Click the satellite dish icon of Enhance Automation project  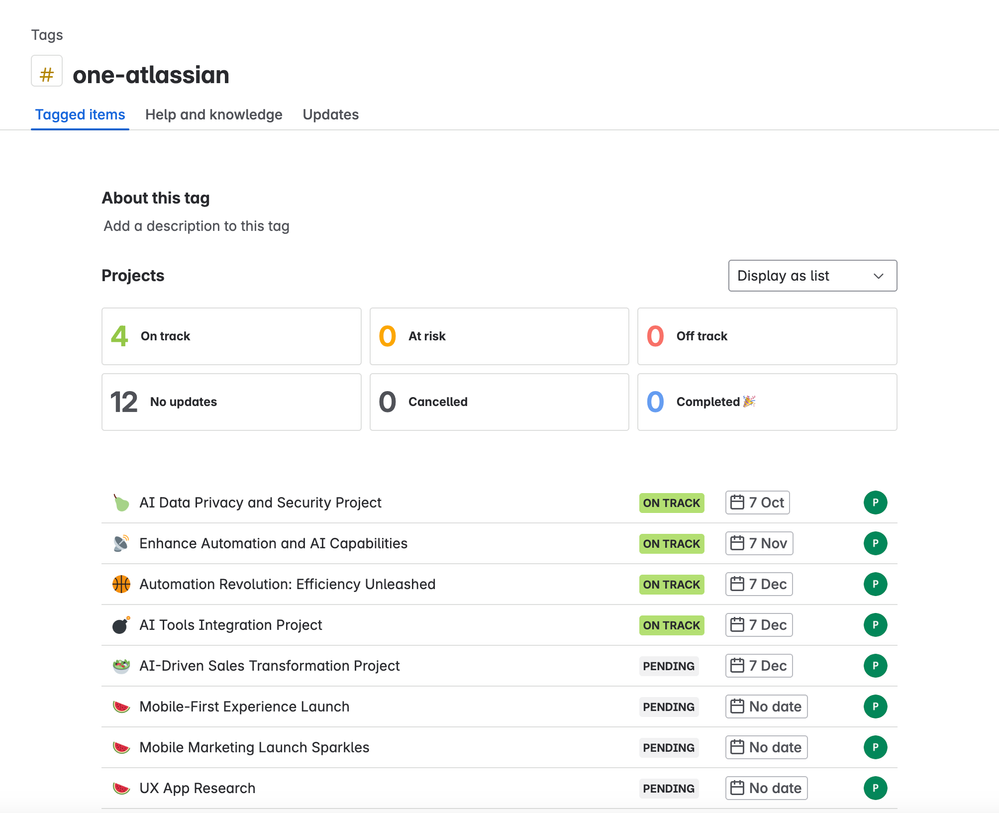(x=121, y=543)
